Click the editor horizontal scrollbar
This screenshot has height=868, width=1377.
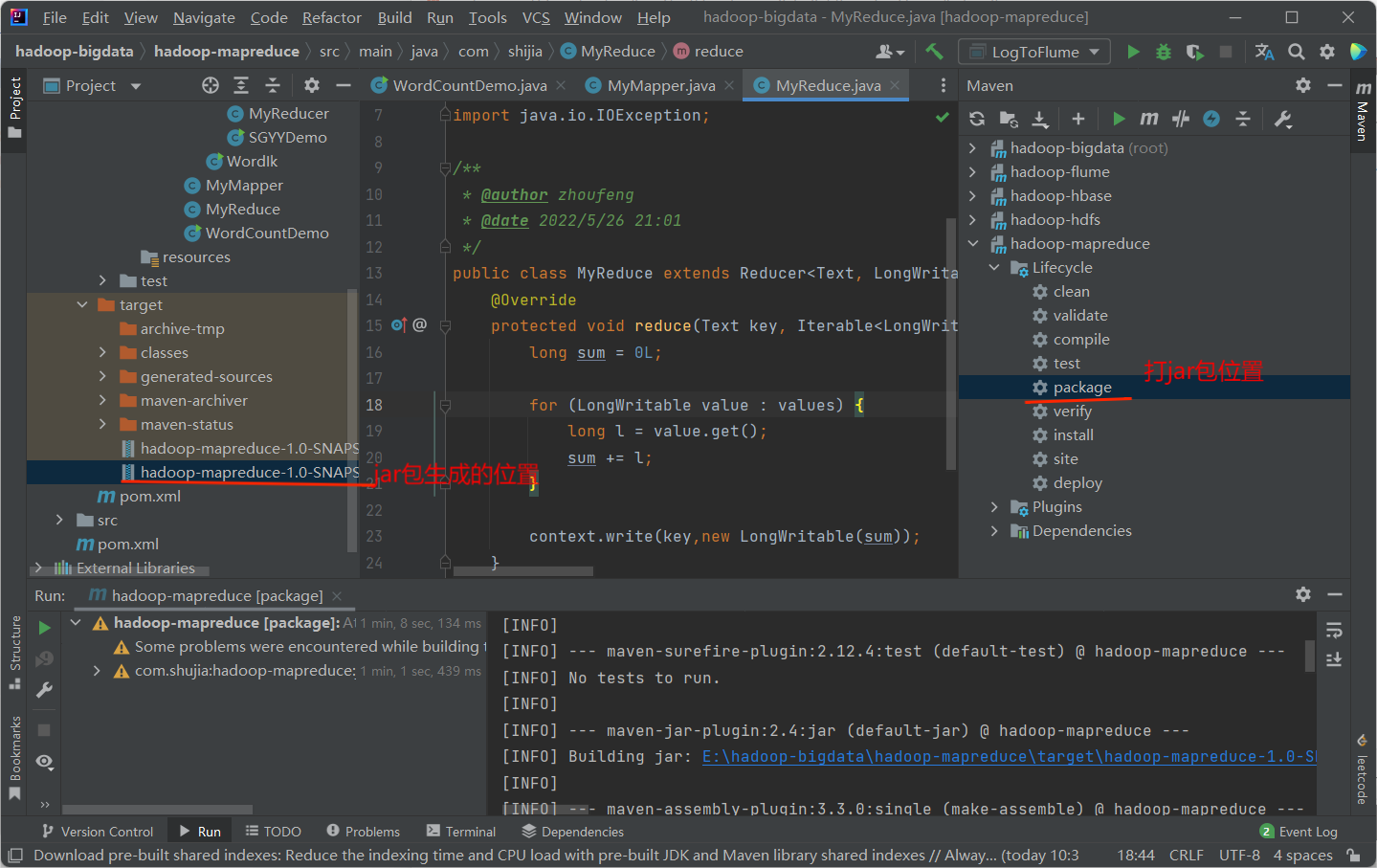pyautogui.click(x=523, y=571)
